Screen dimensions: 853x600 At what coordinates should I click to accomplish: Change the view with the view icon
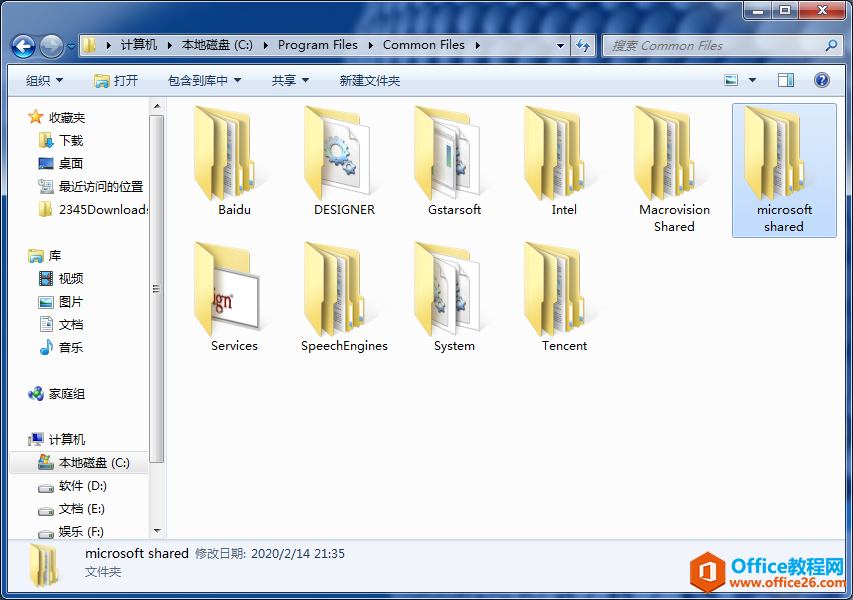[731, 81]
